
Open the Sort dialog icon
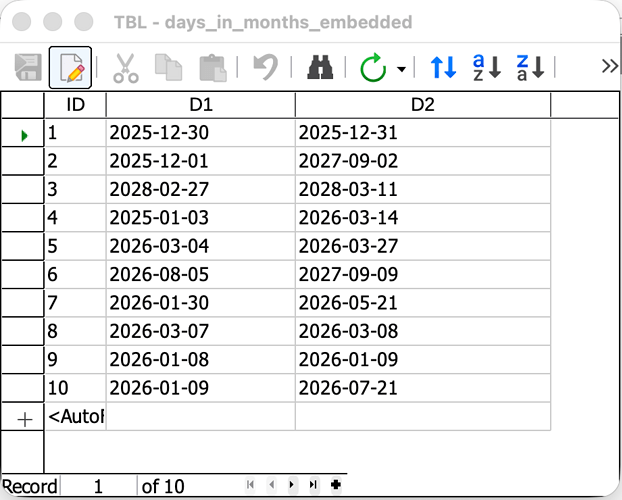coord(443,68)
